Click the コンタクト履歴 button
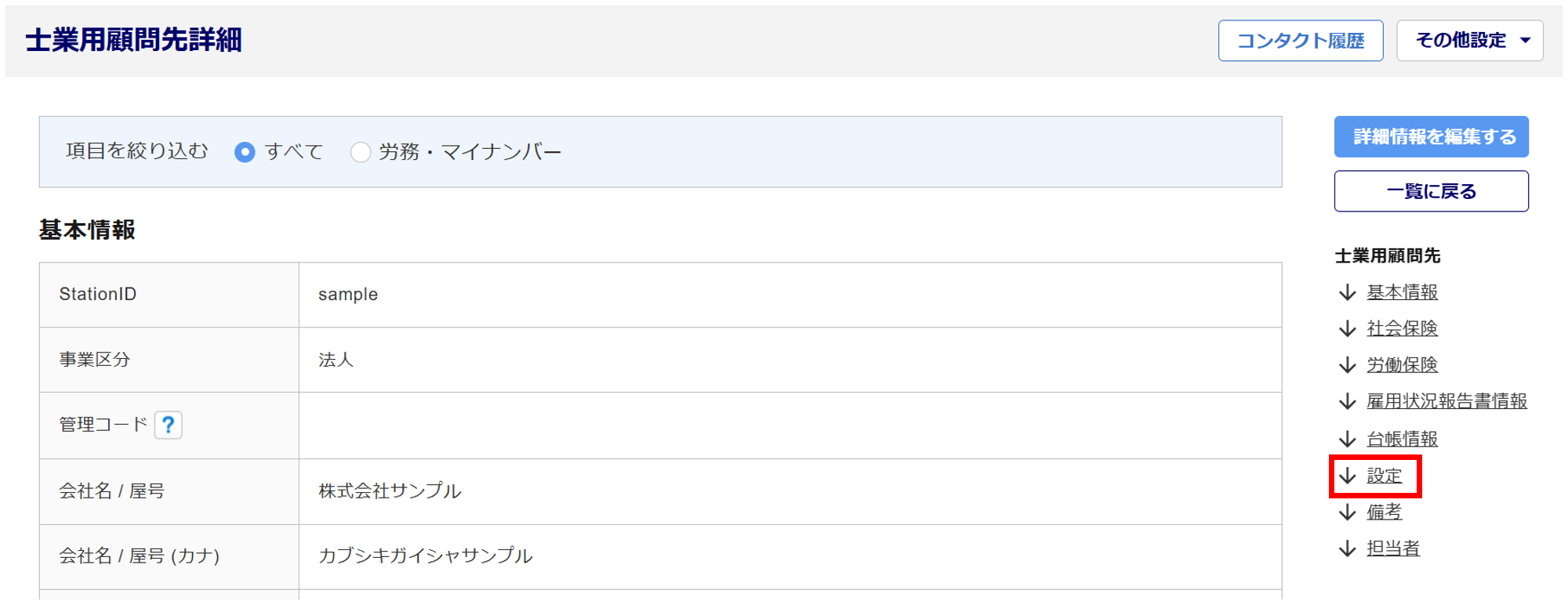 pyautogui.click(x=1300, y=41)
